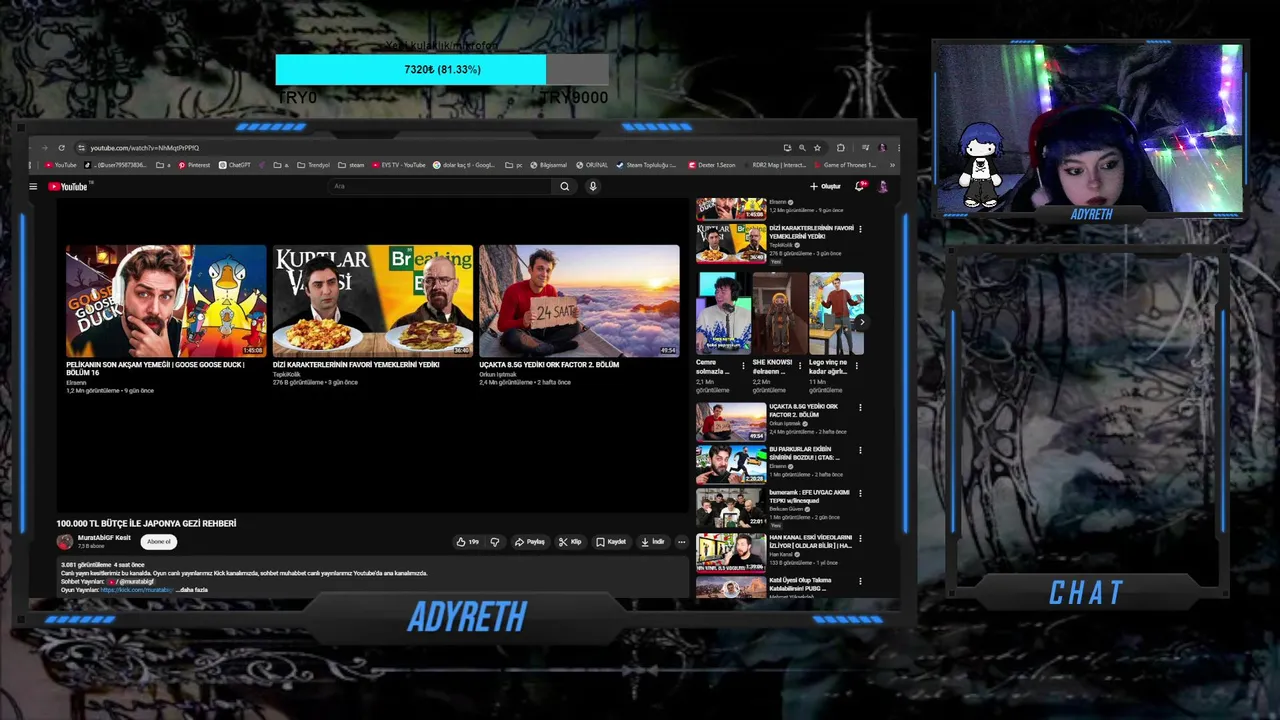
Task: Open Goose Goose Duck end-screen video thumbnail
Action: 166,301
